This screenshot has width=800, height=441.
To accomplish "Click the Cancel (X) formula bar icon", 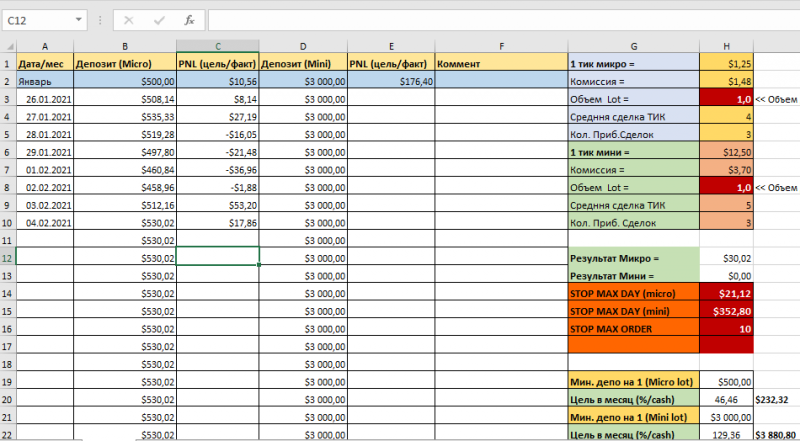I will coord(129,20).
